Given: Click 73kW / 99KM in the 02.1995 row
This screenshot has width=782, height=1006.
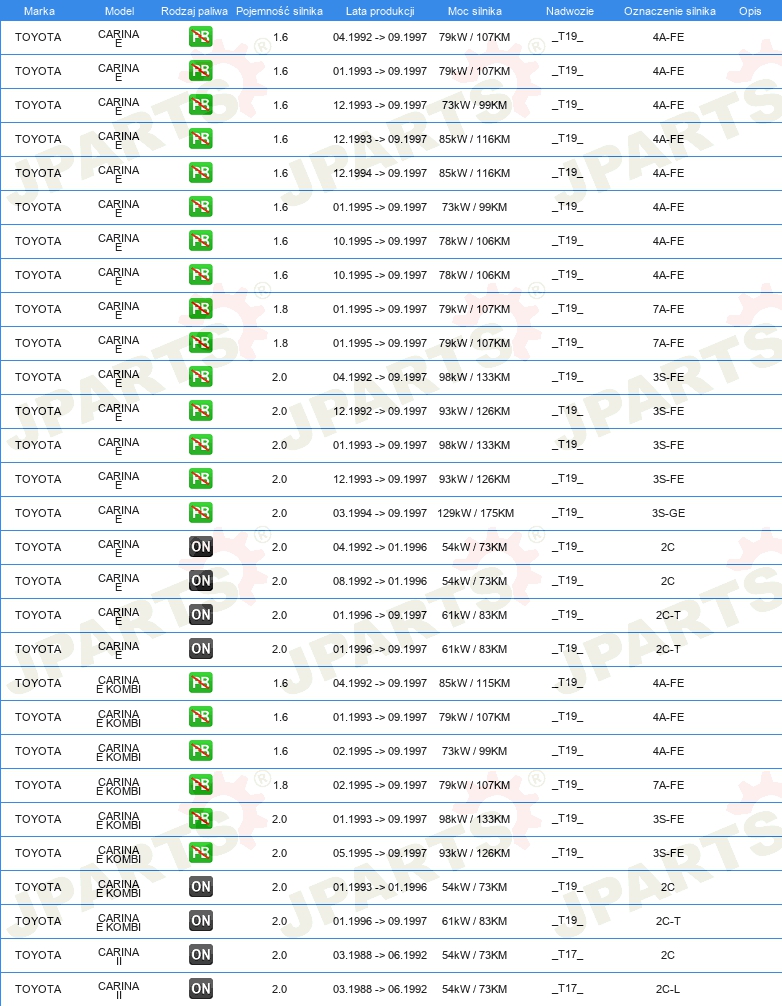Looking at the screenshot, I should [475, 751].
